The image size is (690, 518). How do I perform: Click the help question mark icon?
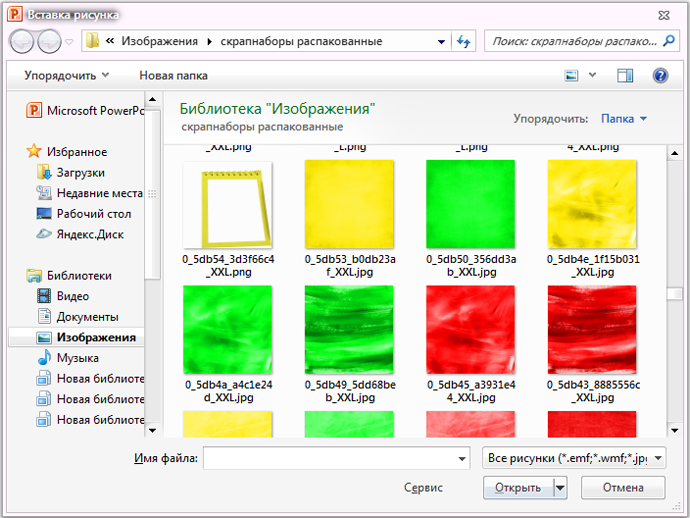pyautogui.click(x=660, y=76)
